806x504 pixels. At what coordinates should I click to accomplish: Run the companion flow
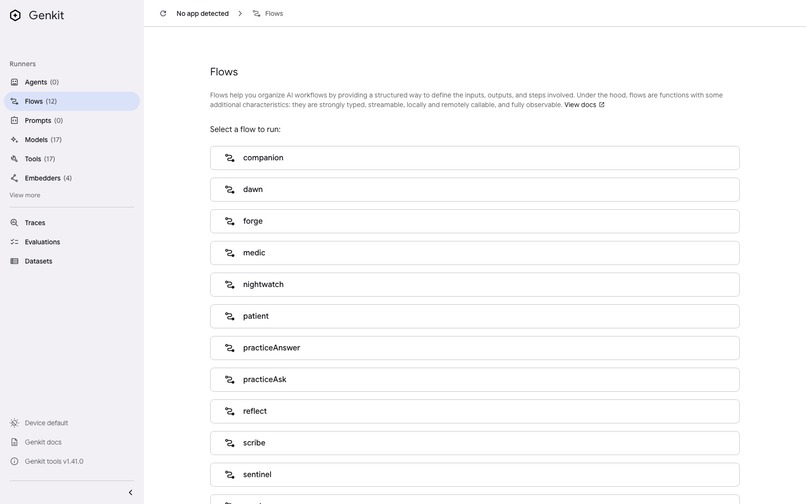coord(474,158)
